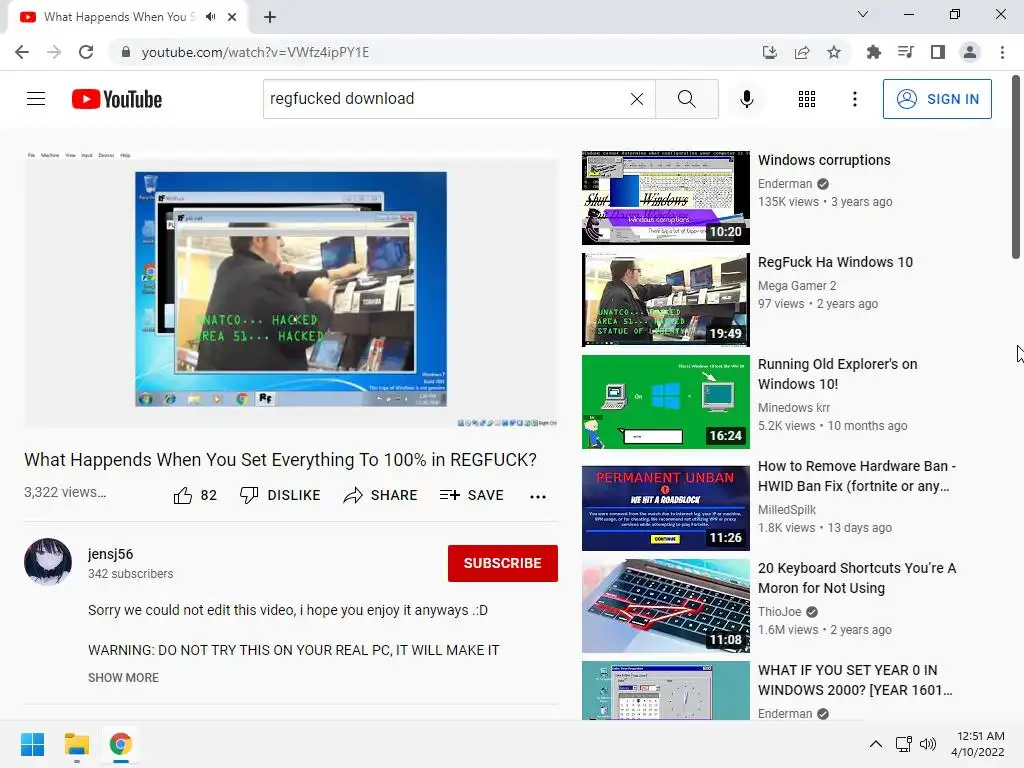Close the YouTube tab
Image resolution: width=1024 pixels, height=768 pixels.
click(x=232, y=17)
